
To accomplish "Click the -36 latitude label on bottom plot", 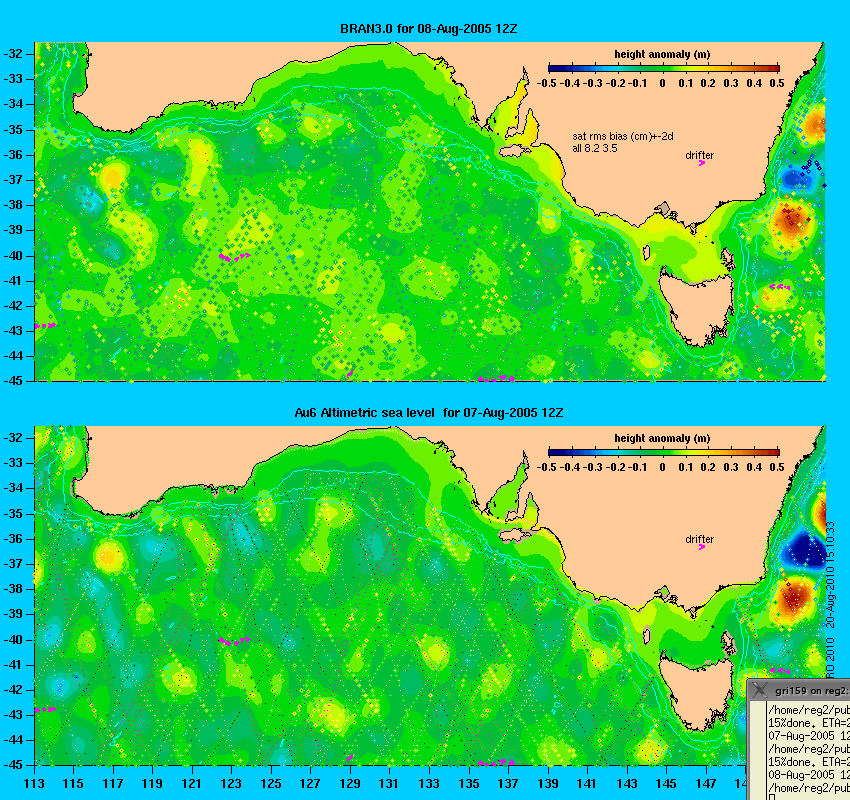I will [x=13, y=539].
